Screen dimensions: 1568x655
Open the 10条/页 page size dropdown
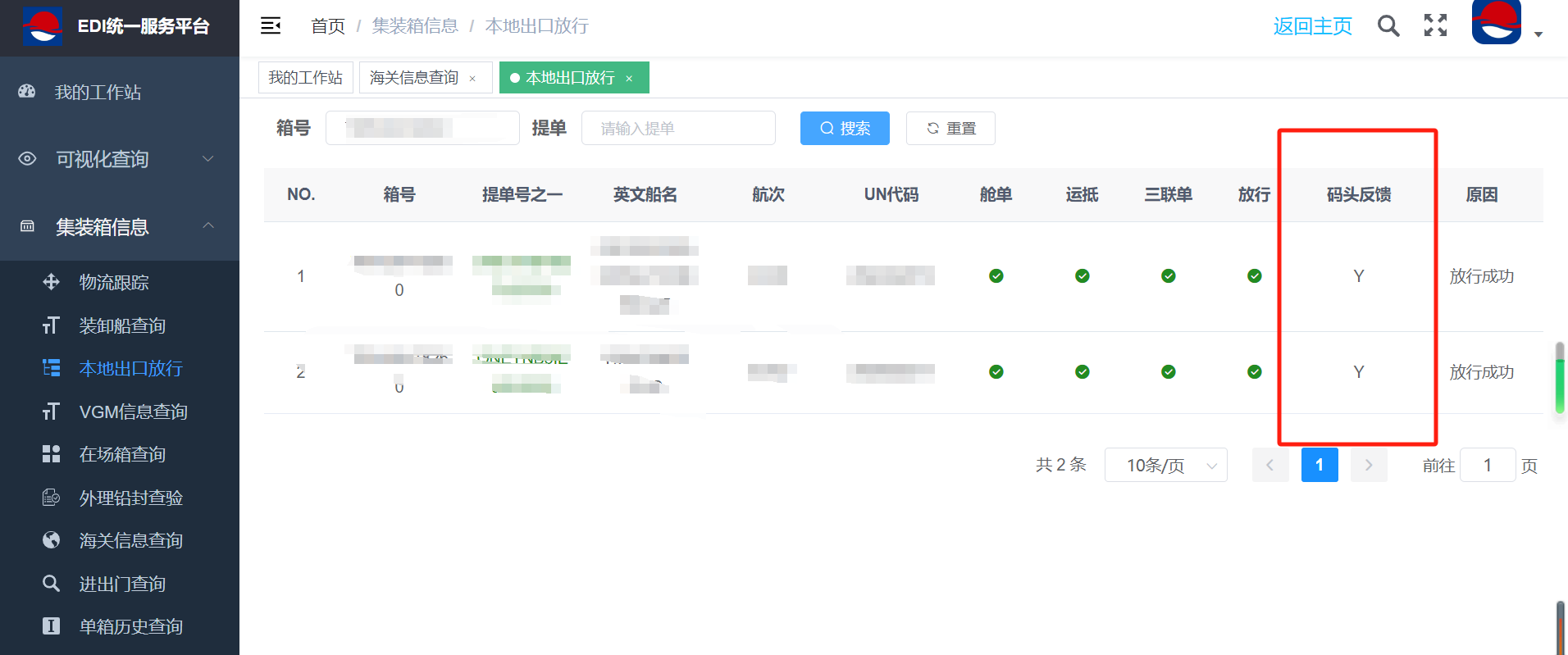click(x=1165, y=466)
